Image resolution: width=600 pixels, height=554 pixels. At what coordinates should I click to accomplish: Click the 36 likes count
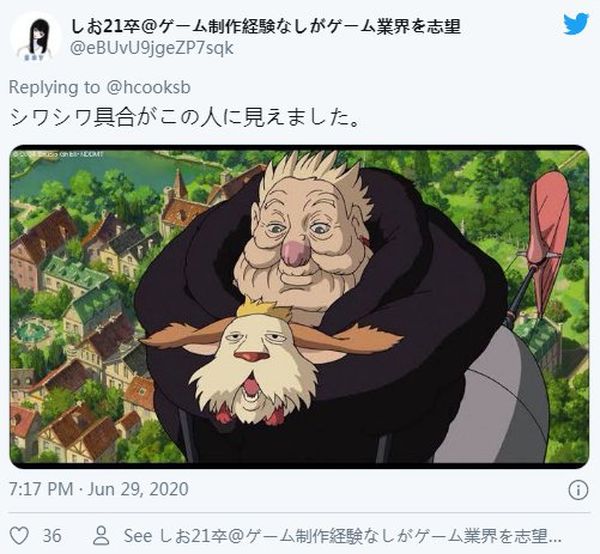(x=52, y=536)
